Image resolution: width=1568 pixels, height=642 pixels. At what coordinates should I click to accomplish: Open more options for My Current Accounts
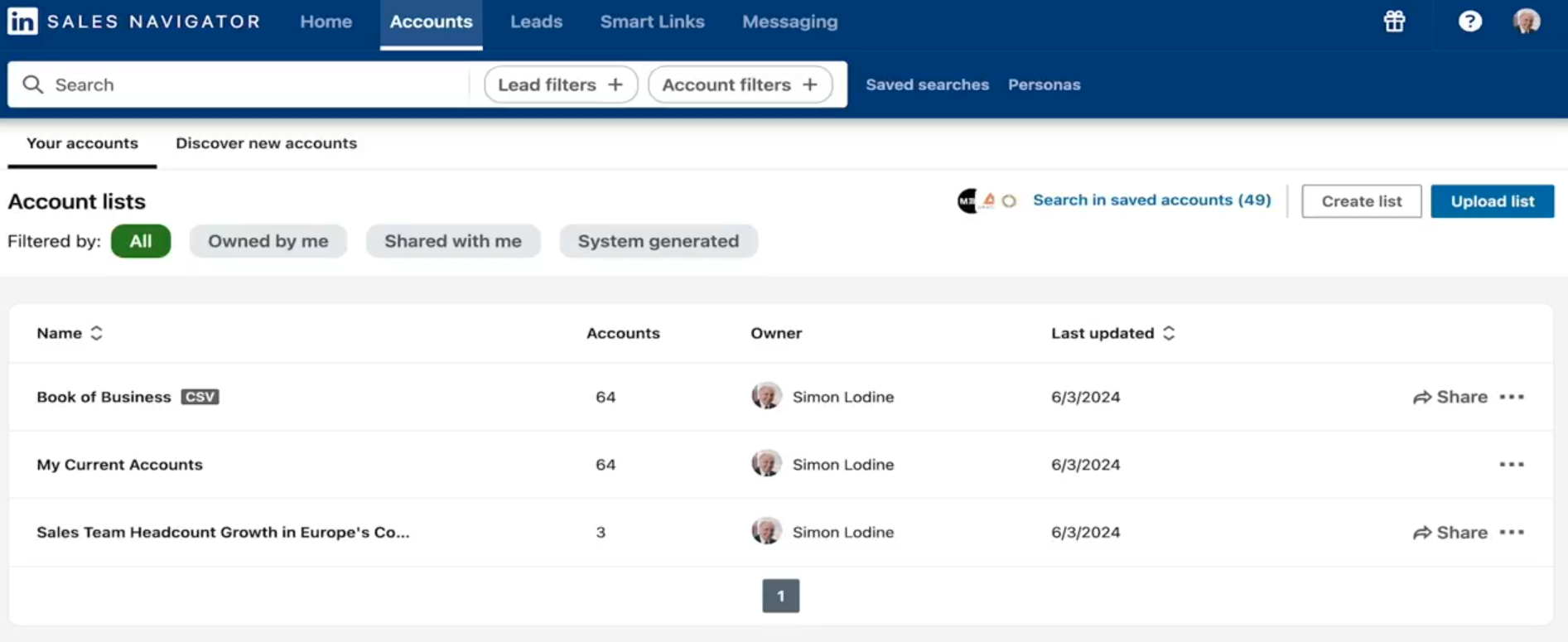(x=1512, y=465)
